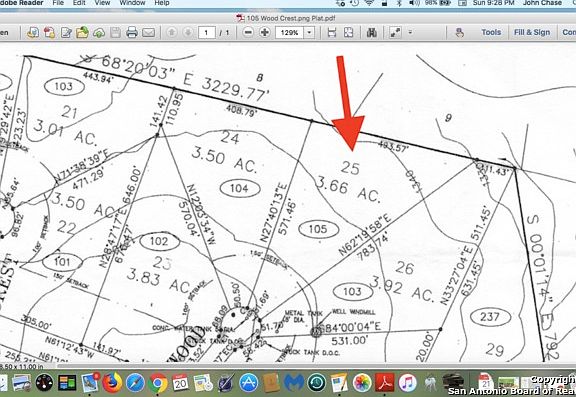Click the John Chase user menu
This screenshot has width=576, height=397.
point(542,3)
